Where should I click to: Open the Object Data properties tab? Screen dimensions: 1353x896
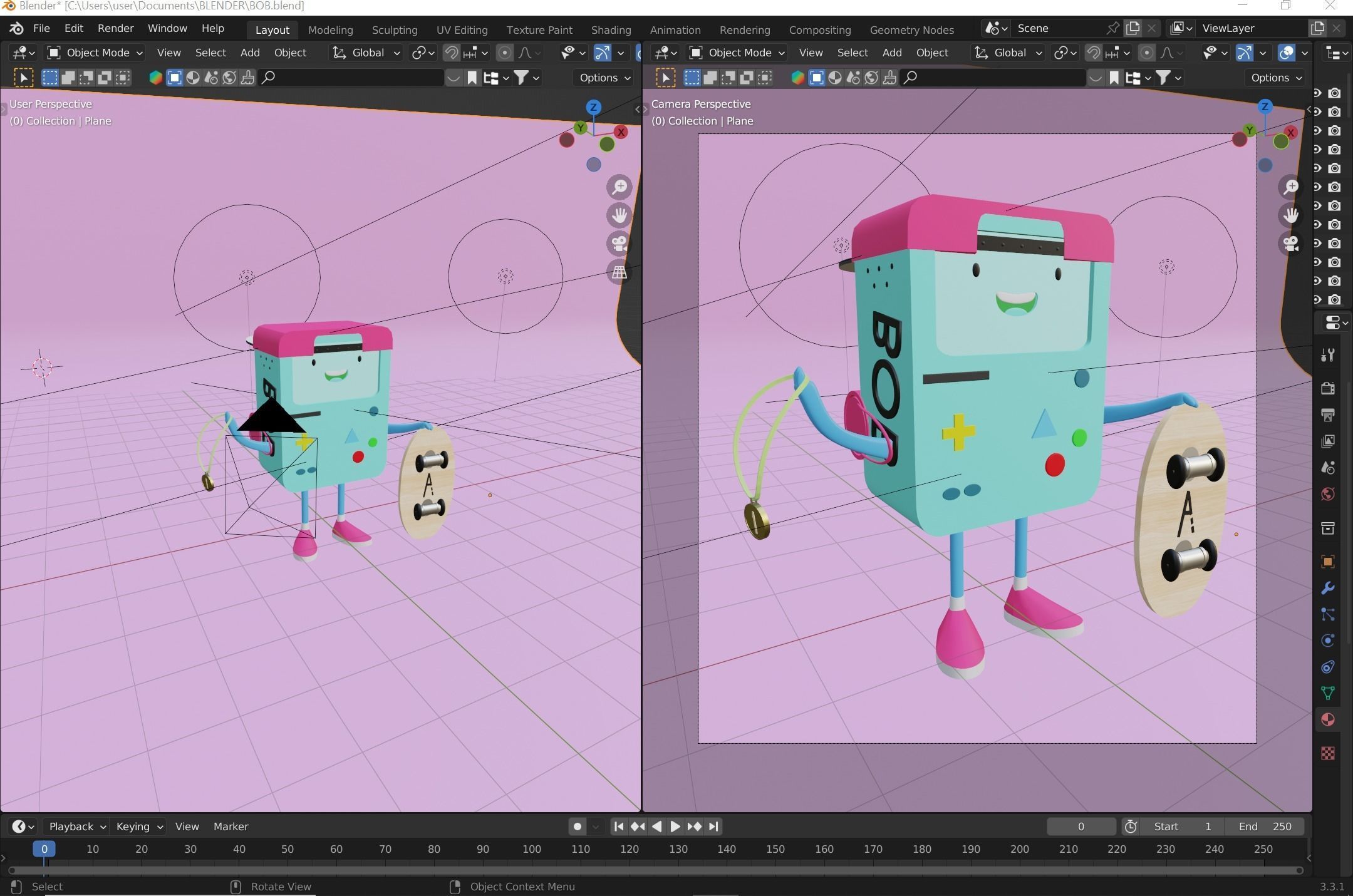1328,693
